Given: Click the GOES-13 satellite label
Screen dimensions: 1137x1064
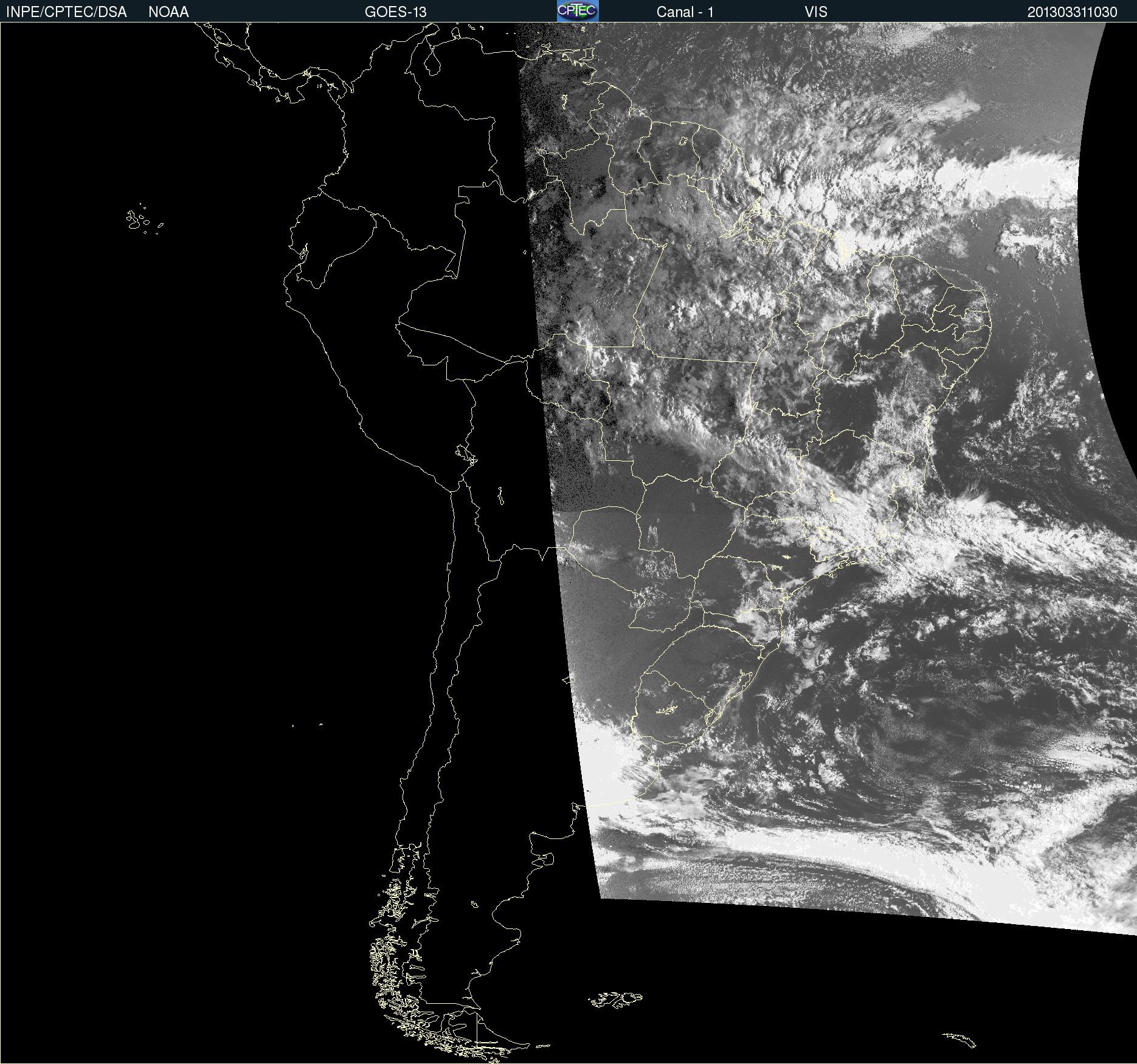Looking at the screenshot, I should click(x=396, y=12).
